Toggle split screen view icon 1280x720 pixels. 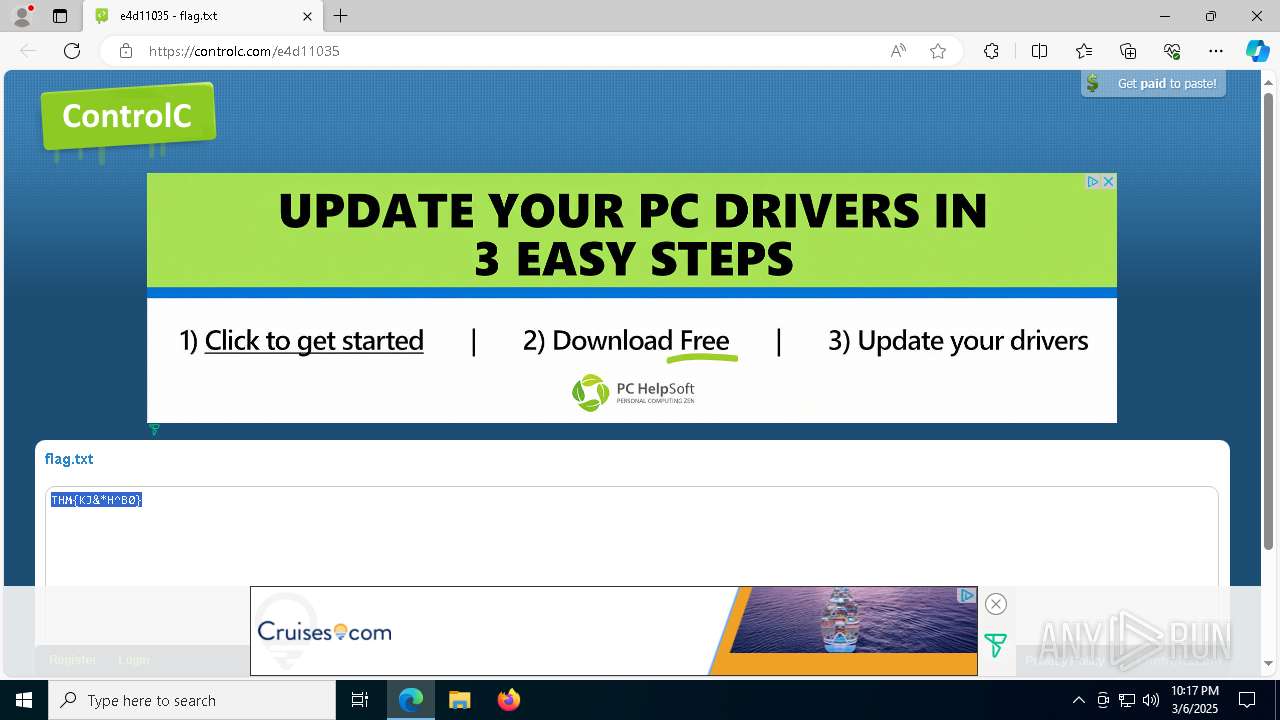tap(1039, 51)
